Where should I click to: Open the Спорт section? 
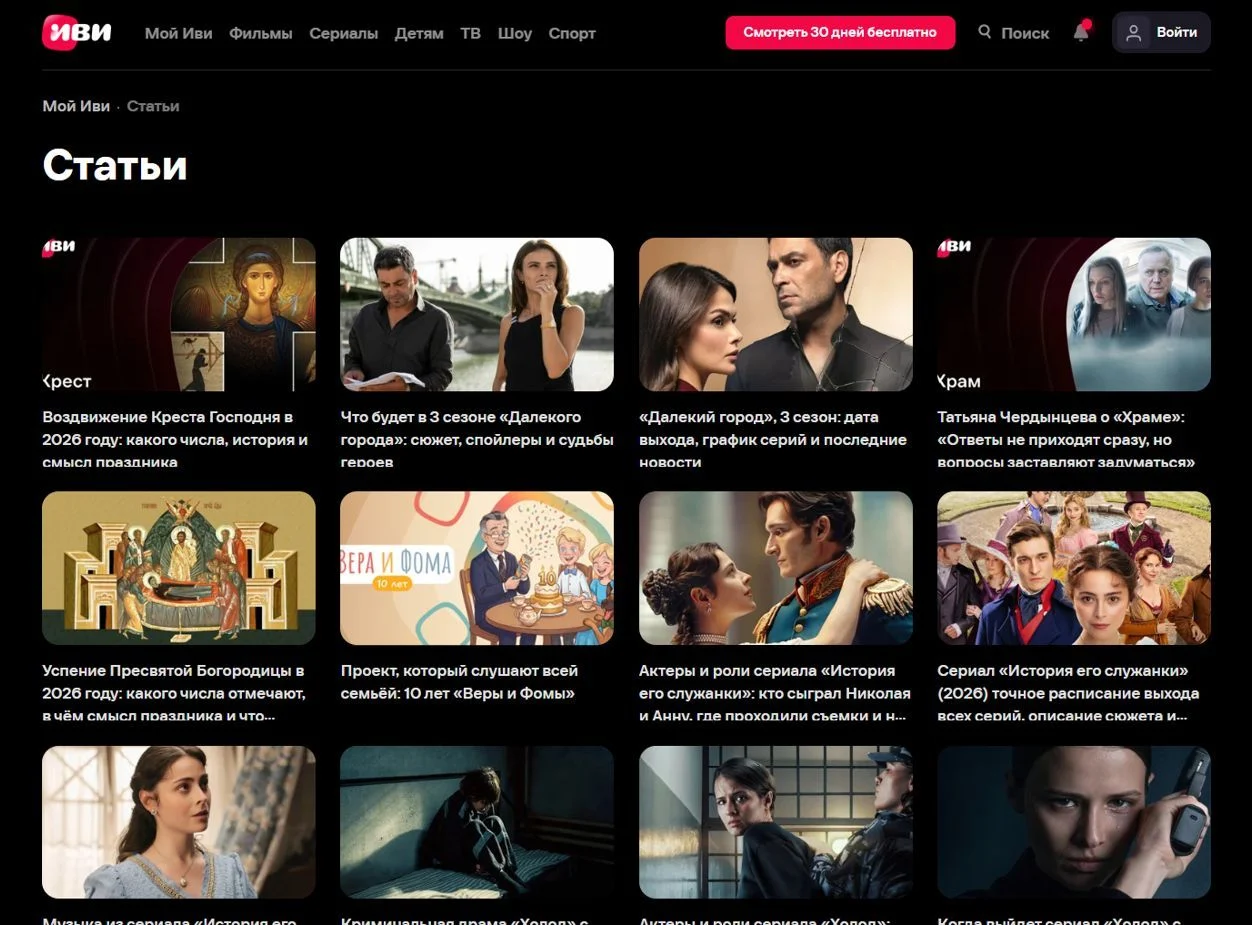tap(572, 33)
